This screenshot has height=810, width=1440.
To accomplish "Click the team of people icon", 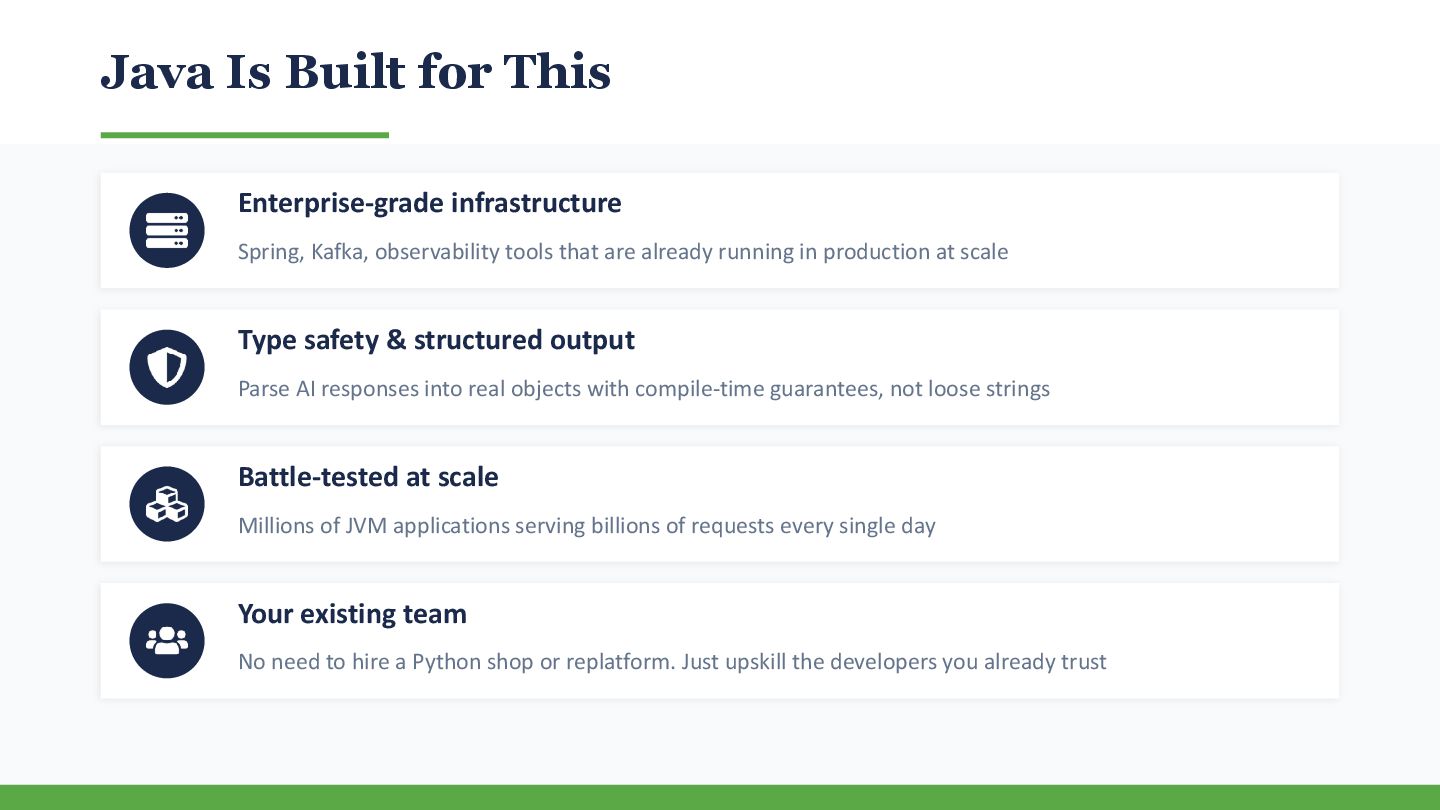I will pyautogui.click(x=167, y=641).
